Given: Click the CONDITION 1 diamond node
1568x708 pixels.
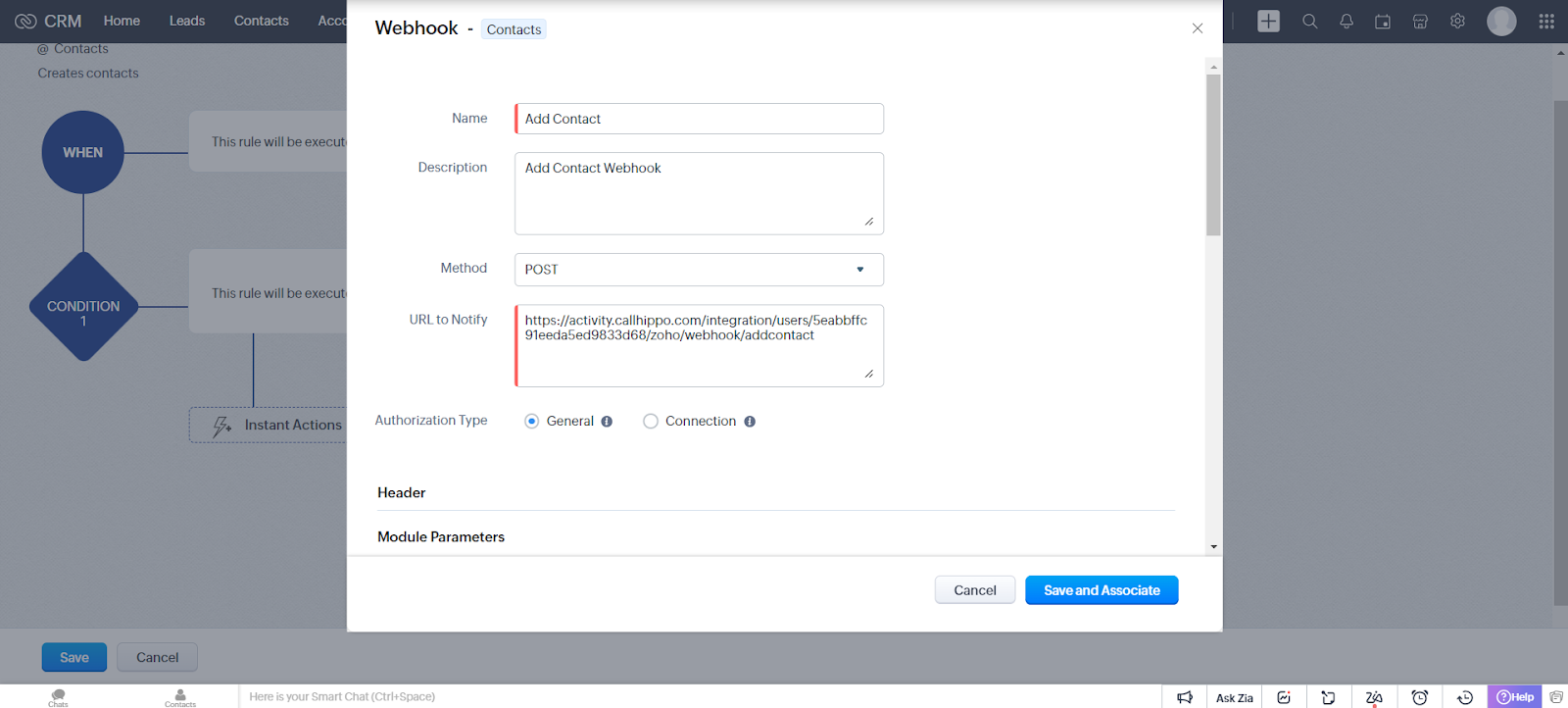Looking at the screenshot, I should point(83,307).
